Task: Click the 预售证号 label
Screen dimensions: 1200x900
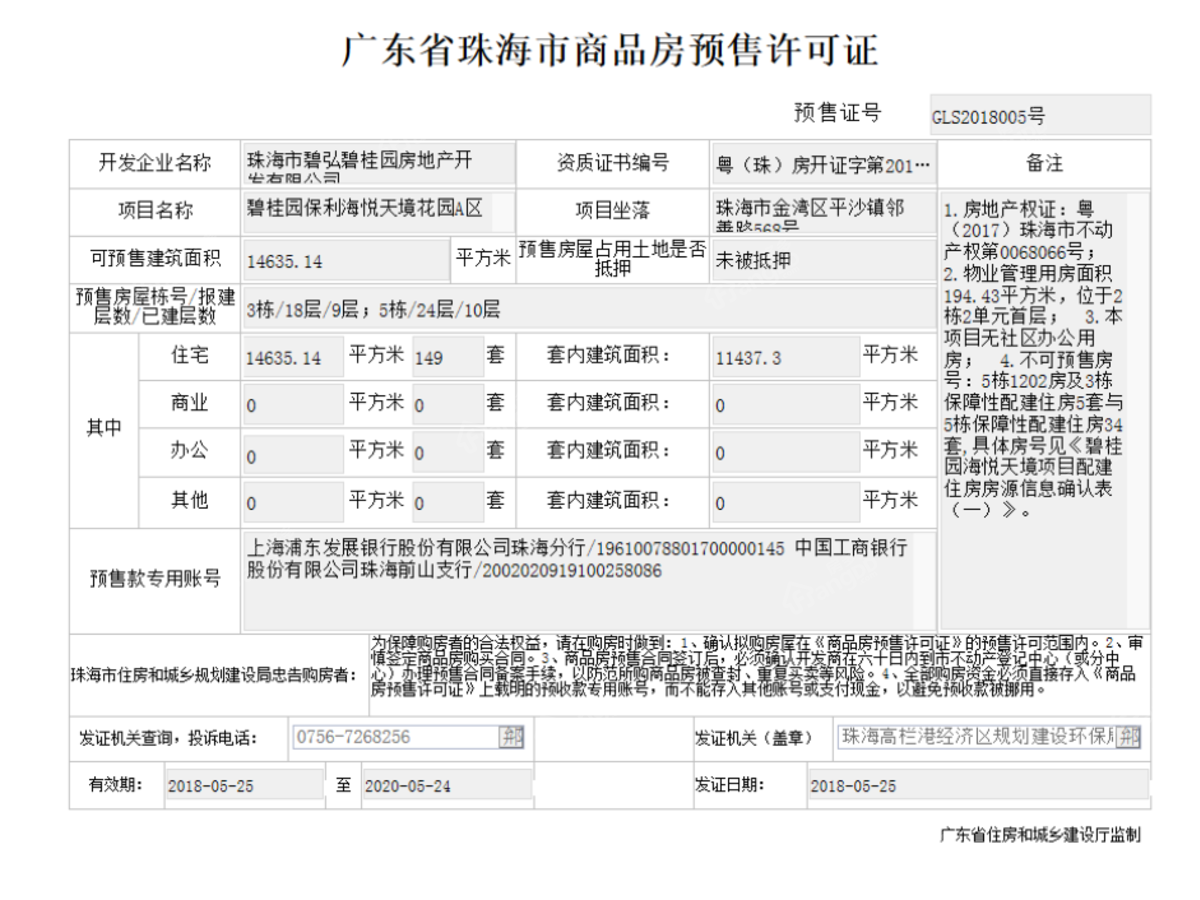Action: (x=837, y=113)
